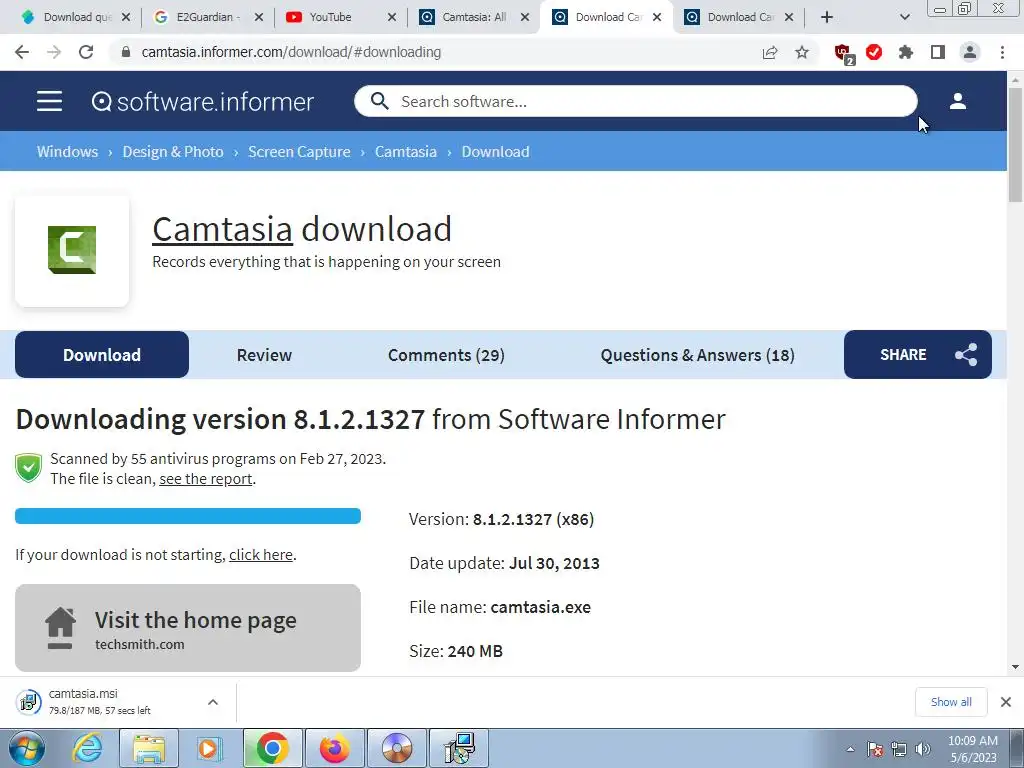This screenshot has height=768, width=1024.
Task: Click the taskbar clock 10:09 AM
Action: [x=973, y=741]
